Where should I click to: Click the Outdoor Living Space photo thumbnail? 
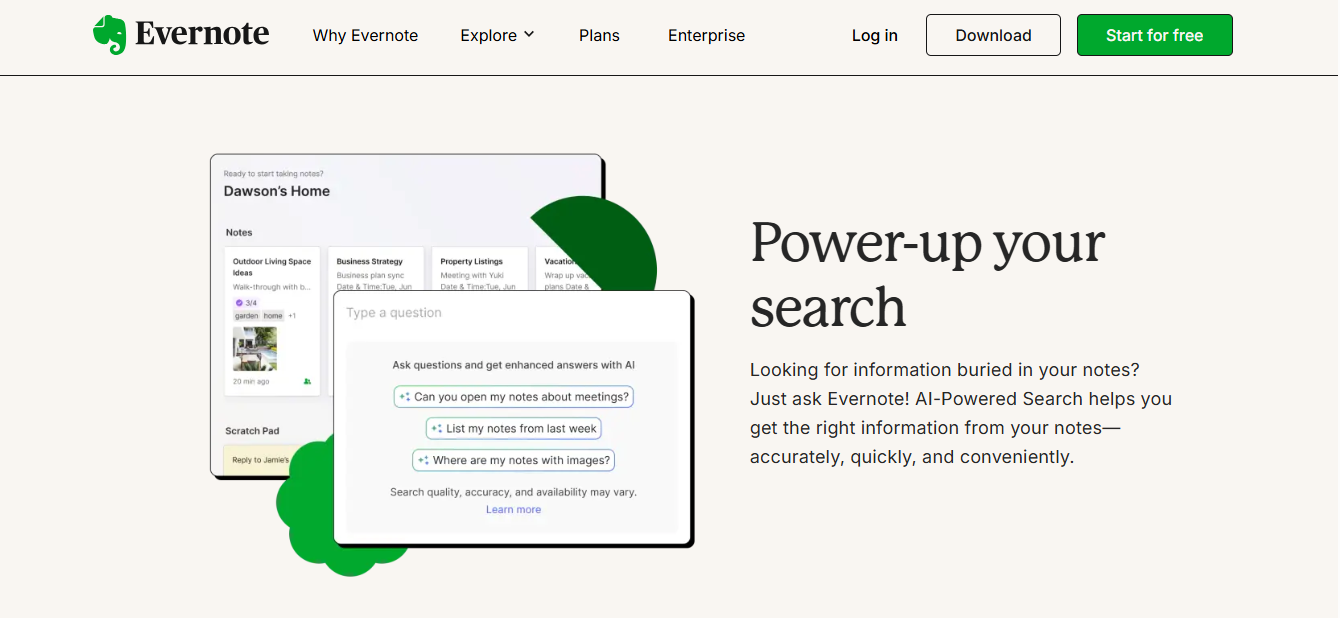click(x=255, y=349)
